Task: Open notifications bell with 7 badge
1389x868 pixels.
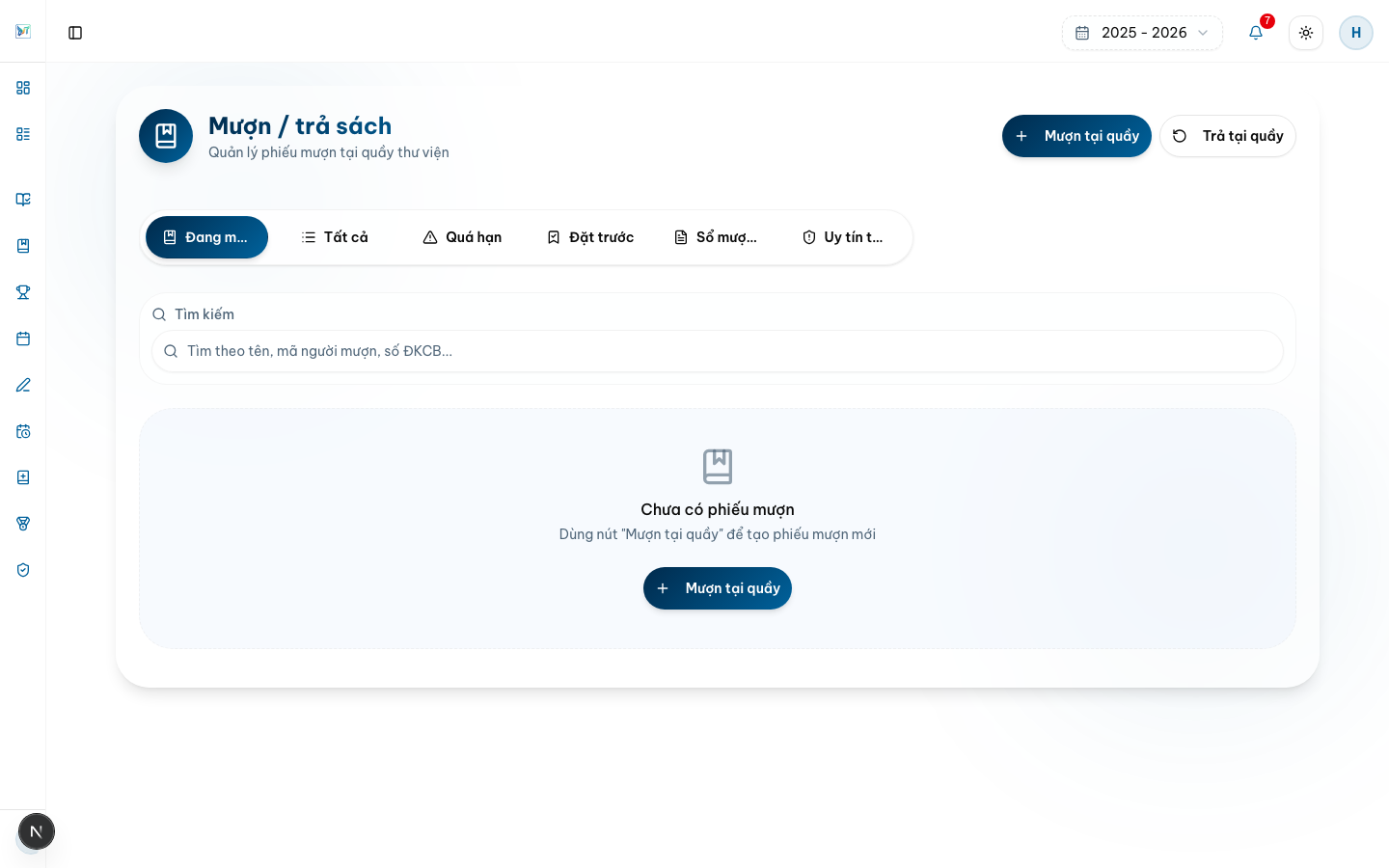Action: [1256, 33]
